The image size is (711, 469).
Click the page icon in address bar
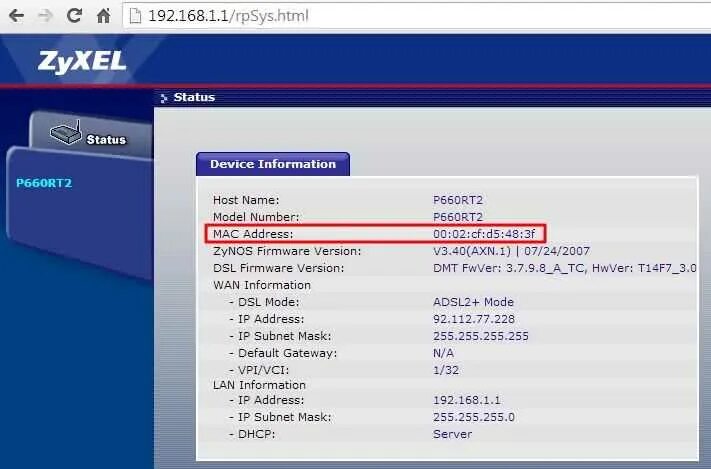pyautogui.click(x=135, y=16)
